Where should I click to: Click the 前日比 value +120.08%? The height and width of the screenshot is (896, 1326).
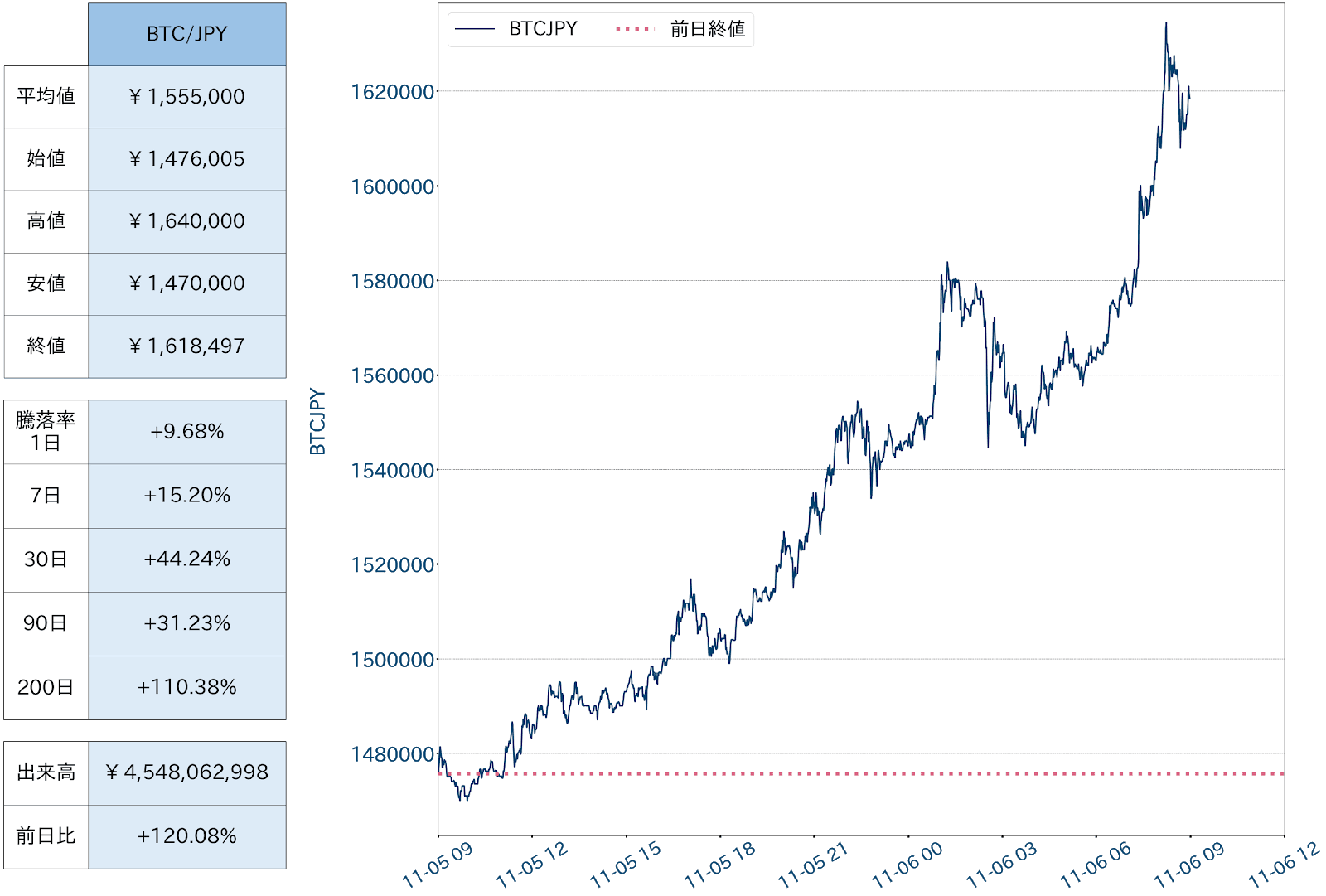point(186,836)
